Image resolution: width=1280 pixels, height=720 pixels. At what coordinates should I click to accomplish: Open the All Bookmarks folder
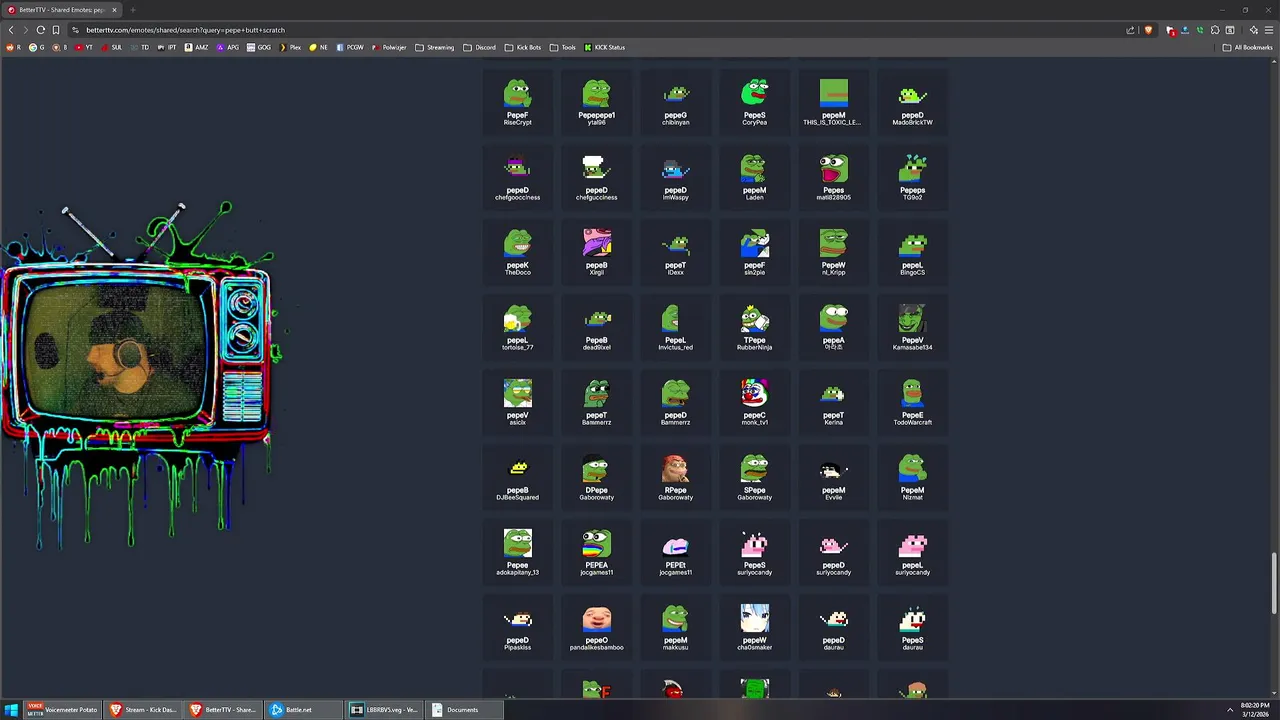(1247, 47)
